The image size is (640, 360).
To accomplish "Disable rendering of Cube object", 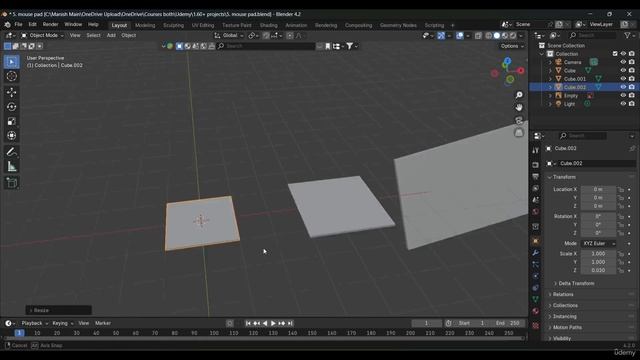I will tap(631, 71).
